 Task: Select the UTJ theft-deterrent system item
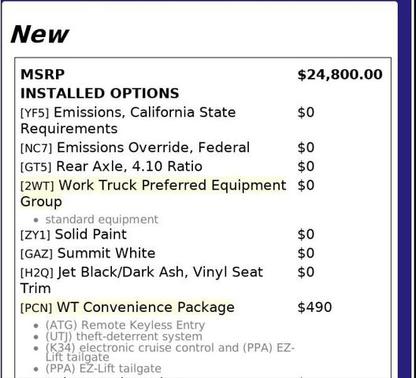click(x=124, y=336)
